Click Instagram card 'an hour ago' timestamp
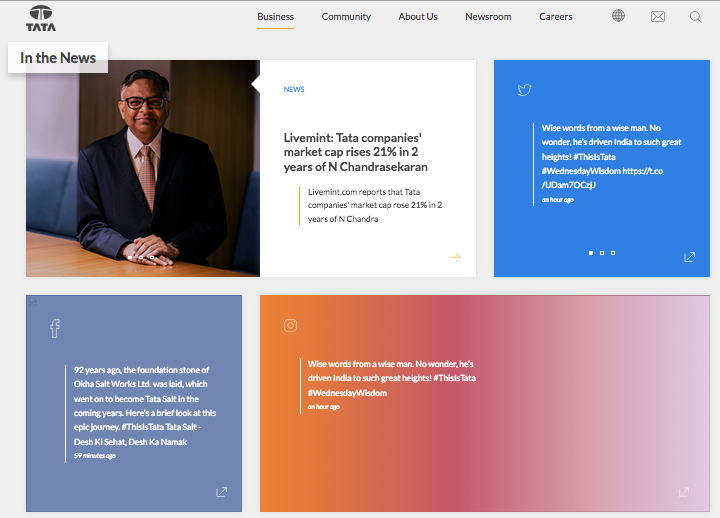The height and width of the screenshot is (518, 720). point(324,406)
